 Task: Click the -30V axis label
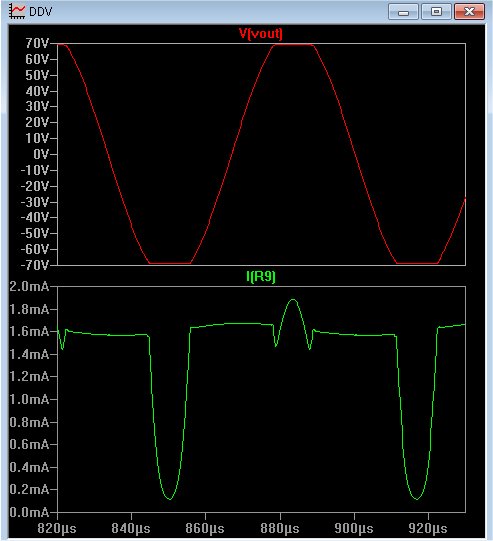[x=34, y=202]
